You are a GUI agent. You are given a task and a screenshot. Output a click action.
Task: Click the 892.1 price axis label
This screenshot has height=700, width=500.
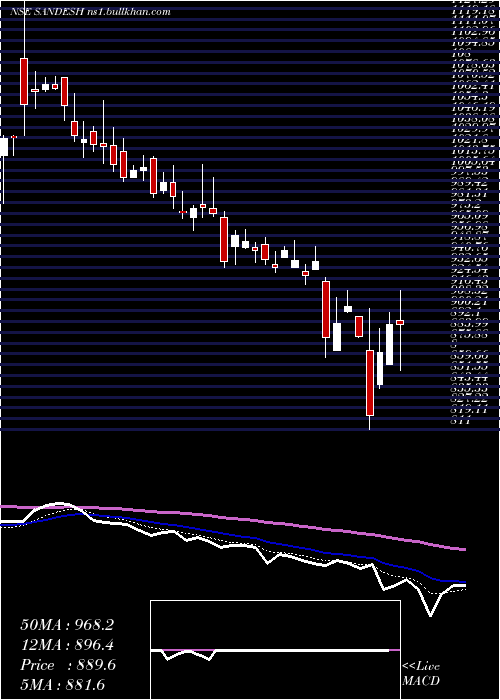click(466, 312)
